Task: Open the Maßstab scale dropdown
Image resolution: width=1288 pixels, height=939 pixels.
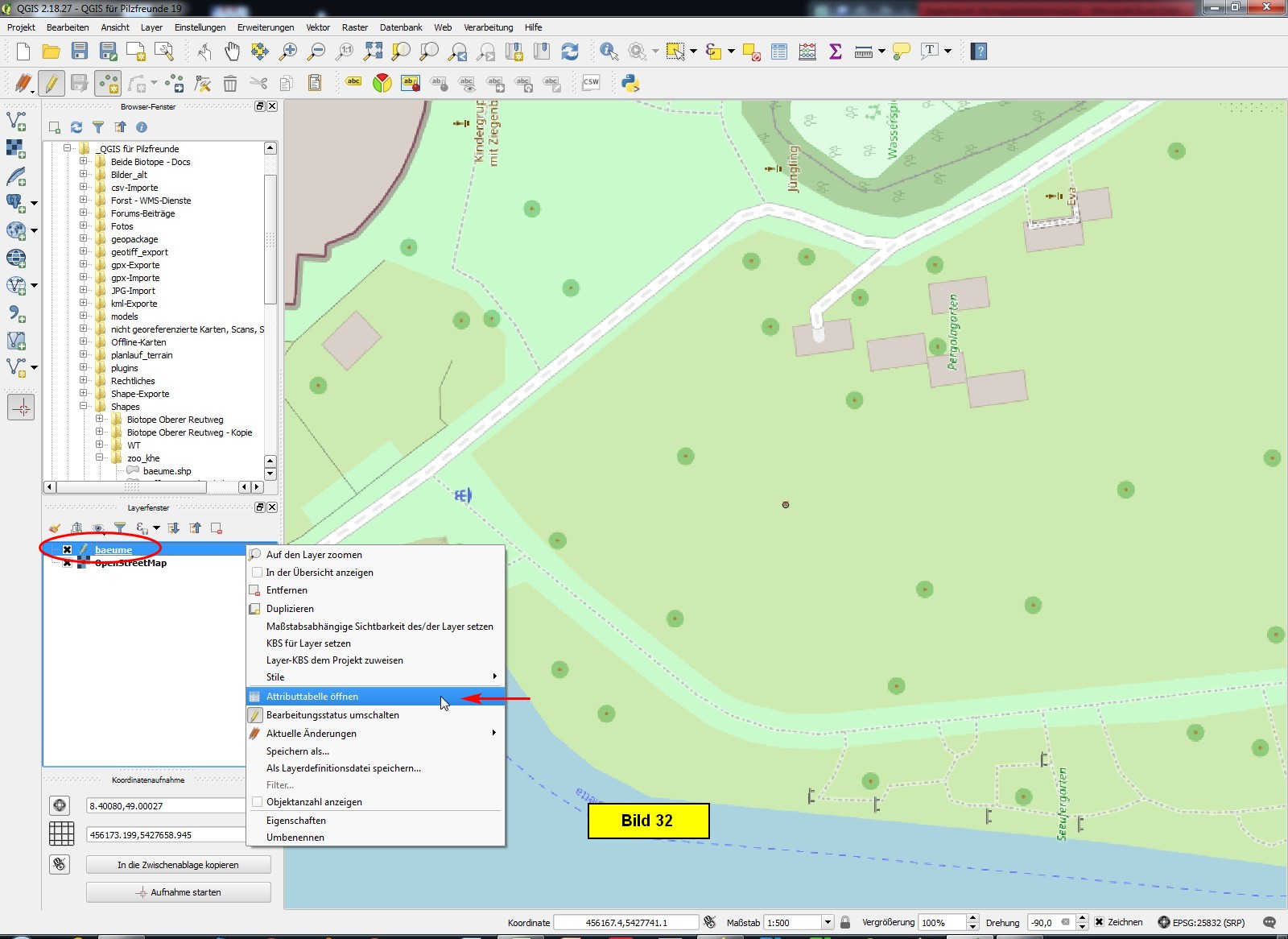Action: pos(827,922)
